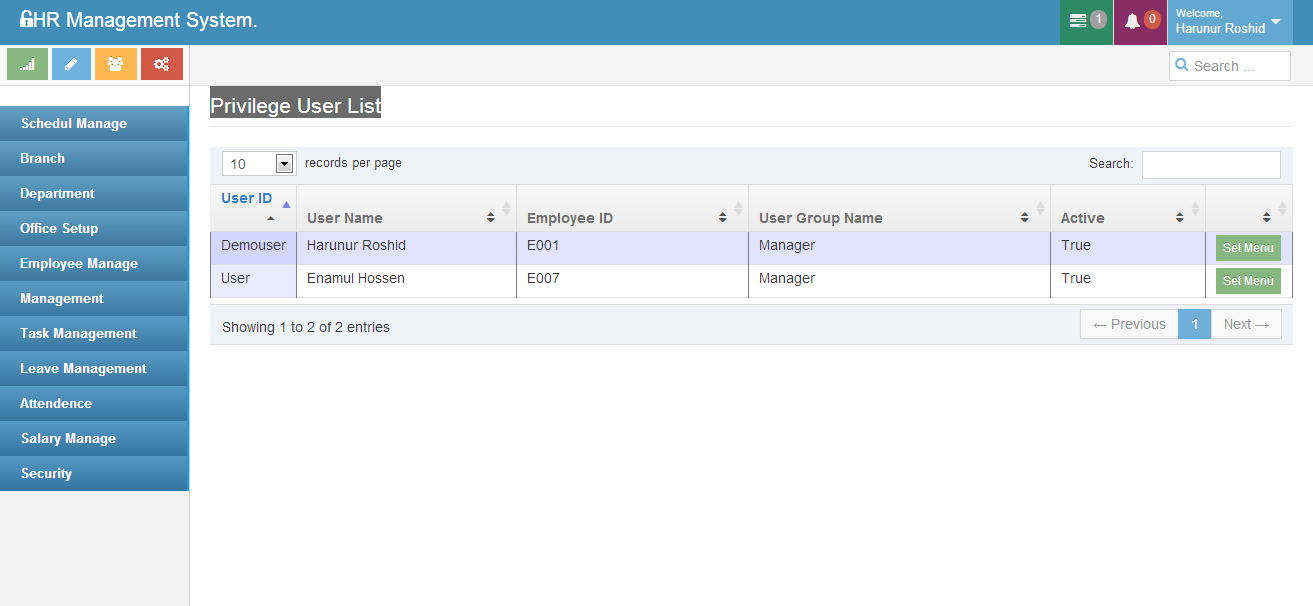Click the orange users group icon button
Viewport: 1313px width, 606px height.
click(116, 64)
